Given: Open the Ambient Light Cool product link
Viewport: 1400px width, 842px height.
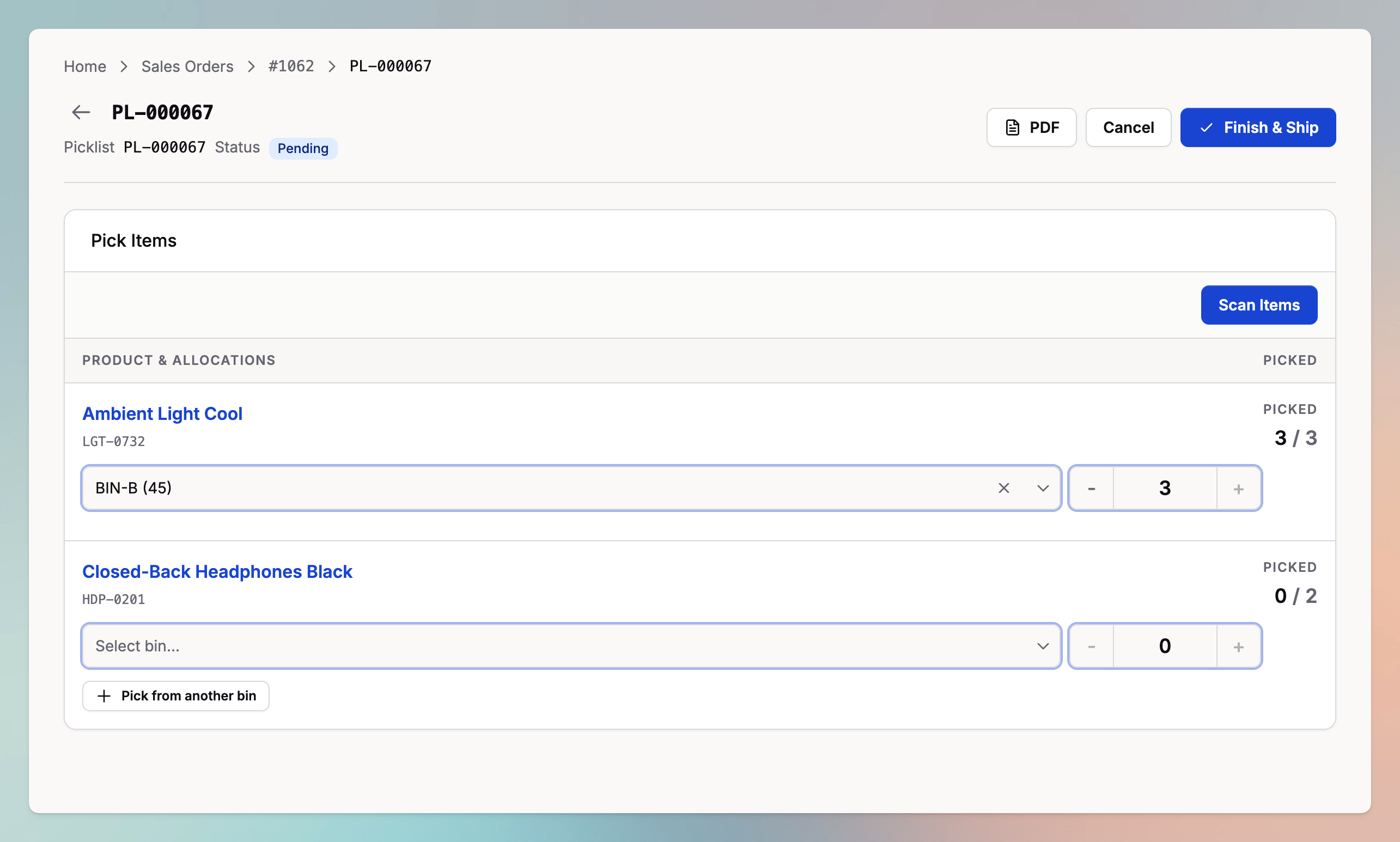Looking at the screenshot, I should [162, 413].
